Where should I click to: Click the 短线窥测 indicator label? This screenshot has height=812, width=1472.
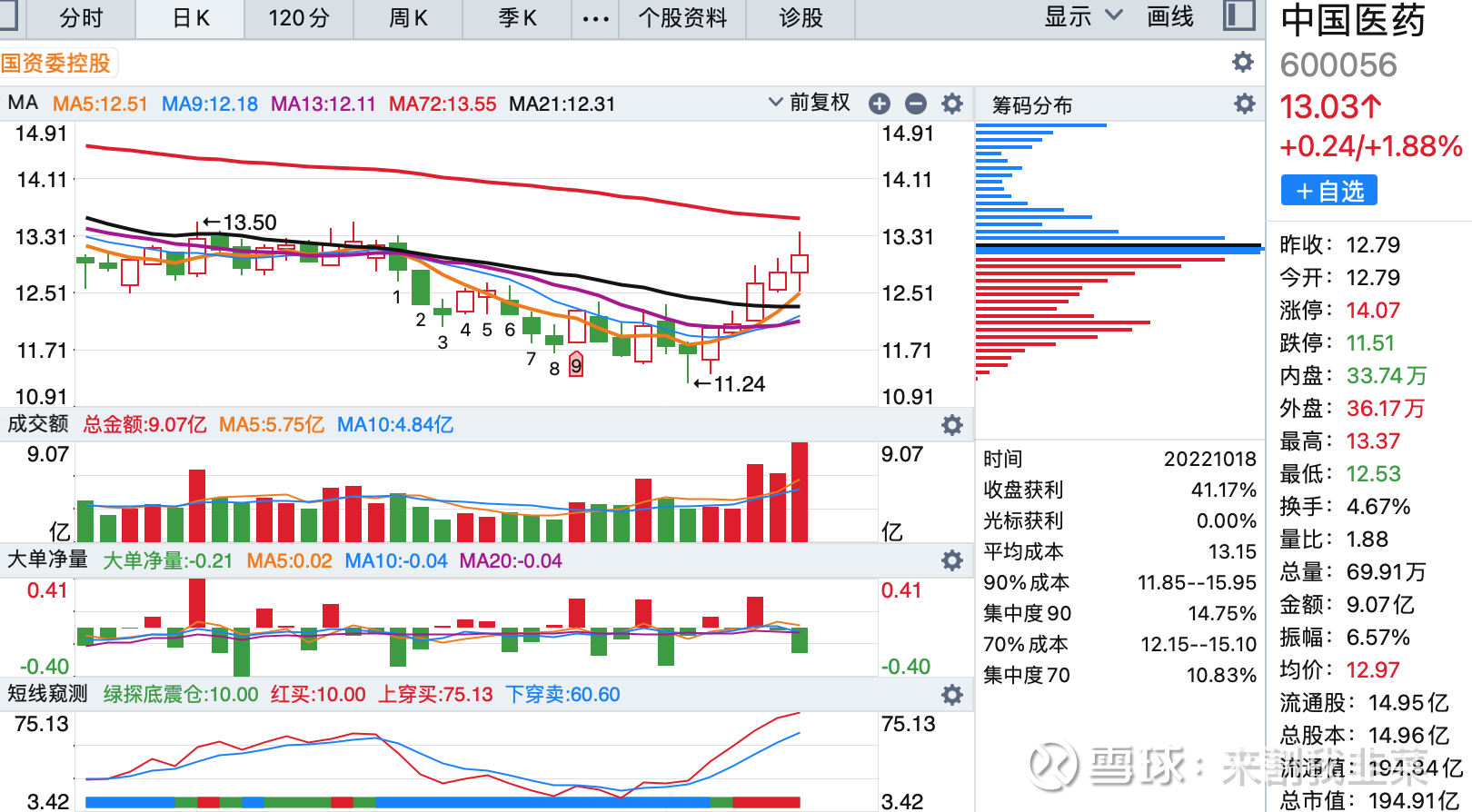click(x=47, y=694)
